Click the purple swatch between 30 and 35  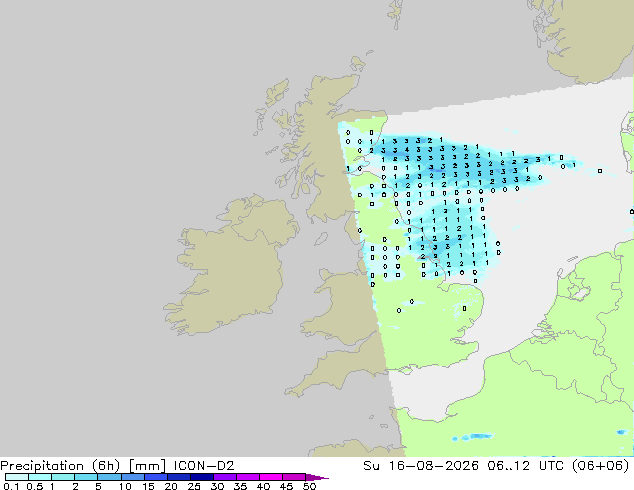coord(225,477)
